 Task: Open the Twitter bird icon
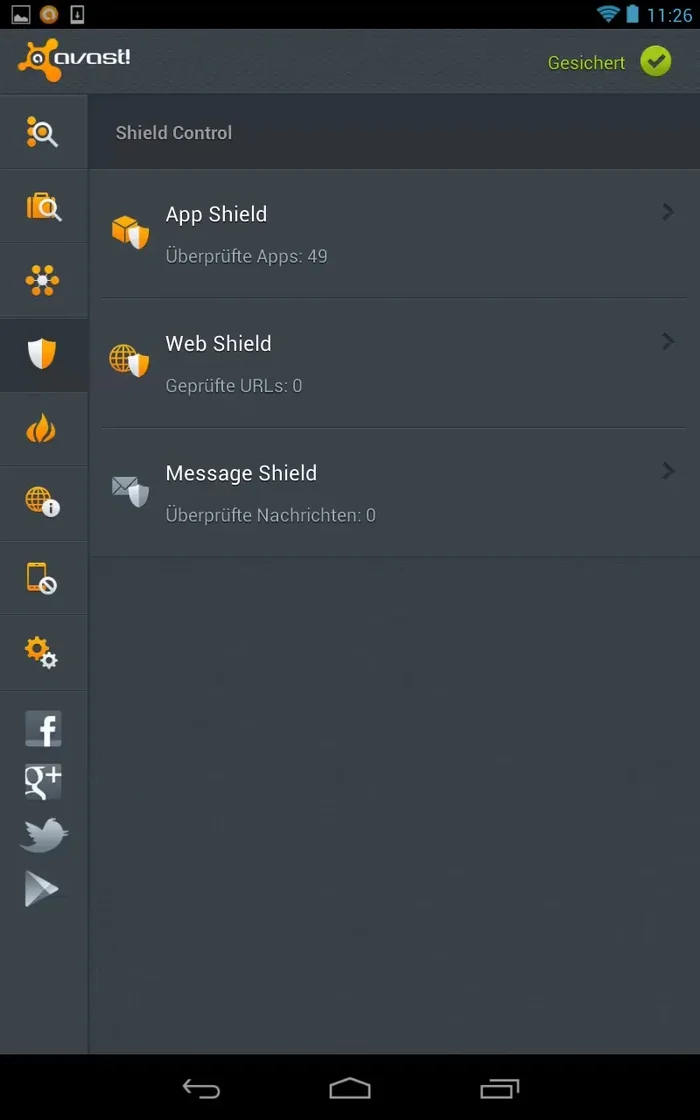44,835
